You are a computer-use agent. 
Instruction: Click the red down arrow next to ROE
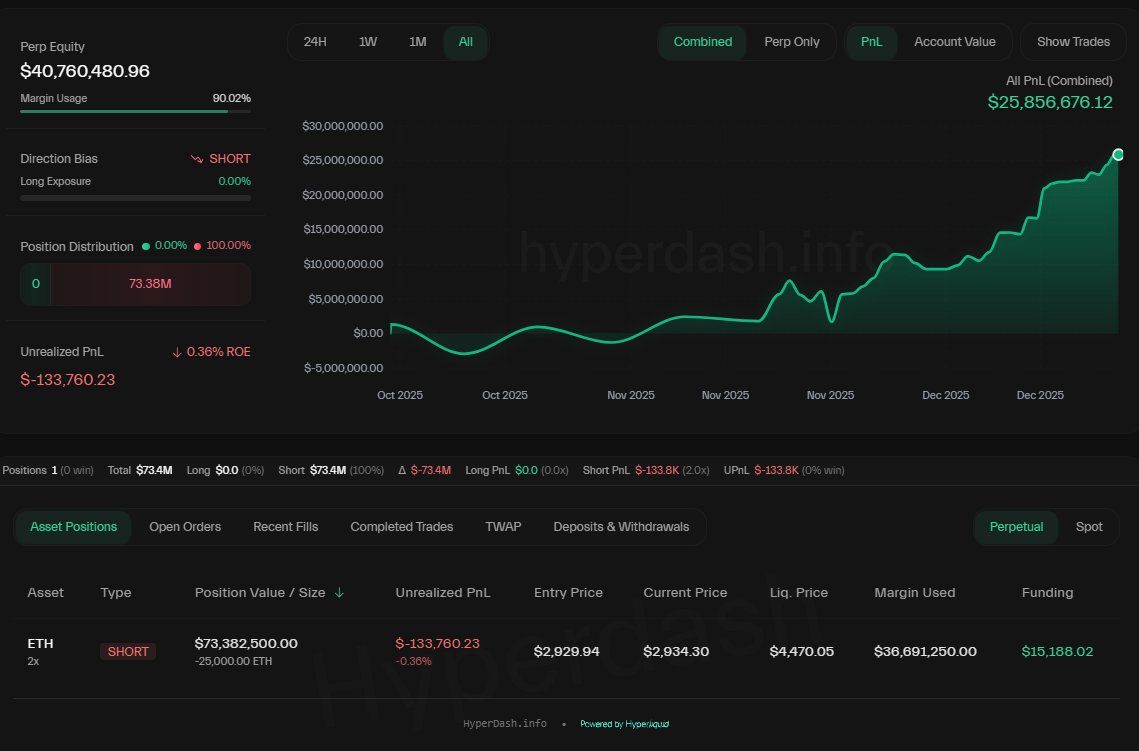(177, 352)
